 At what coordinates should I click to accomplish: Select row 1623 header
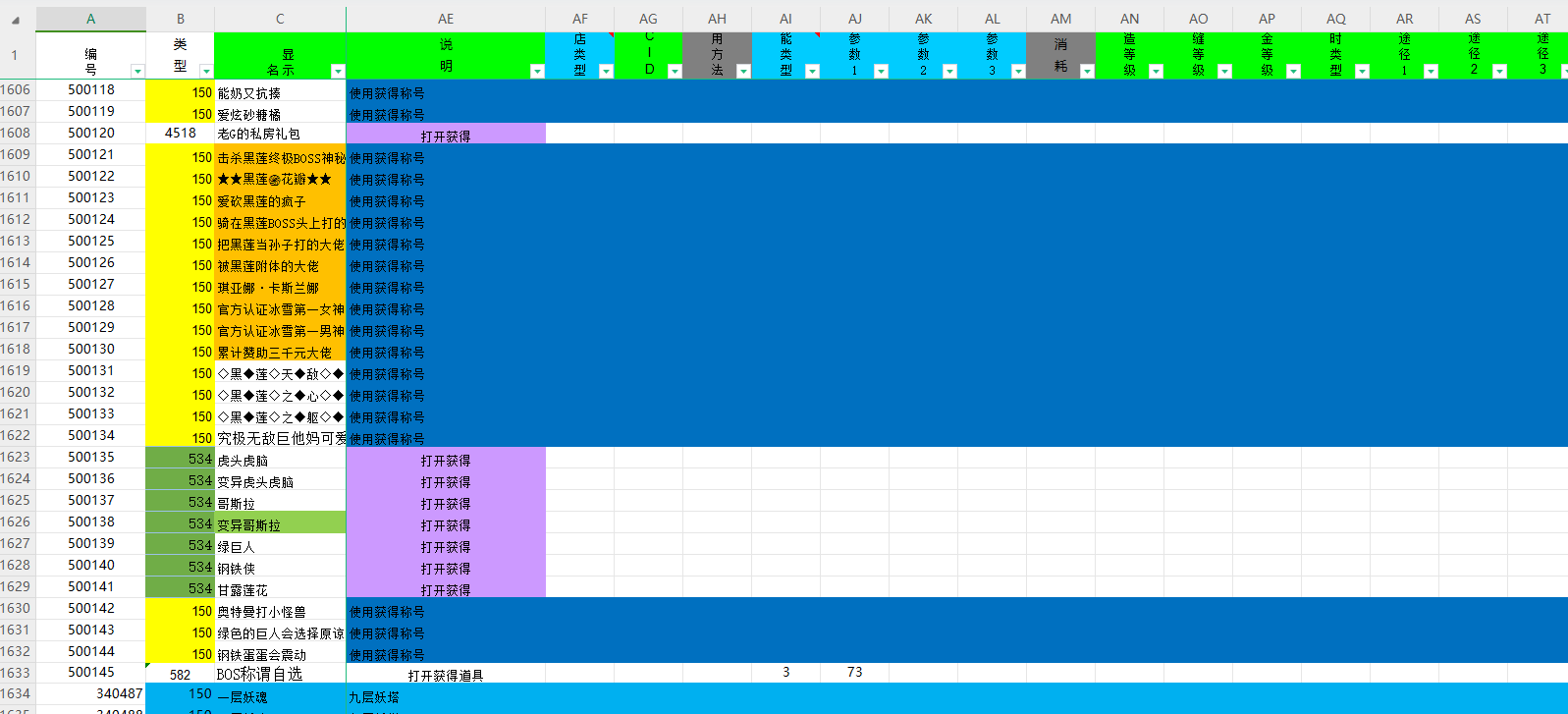[x=17, y=457]
